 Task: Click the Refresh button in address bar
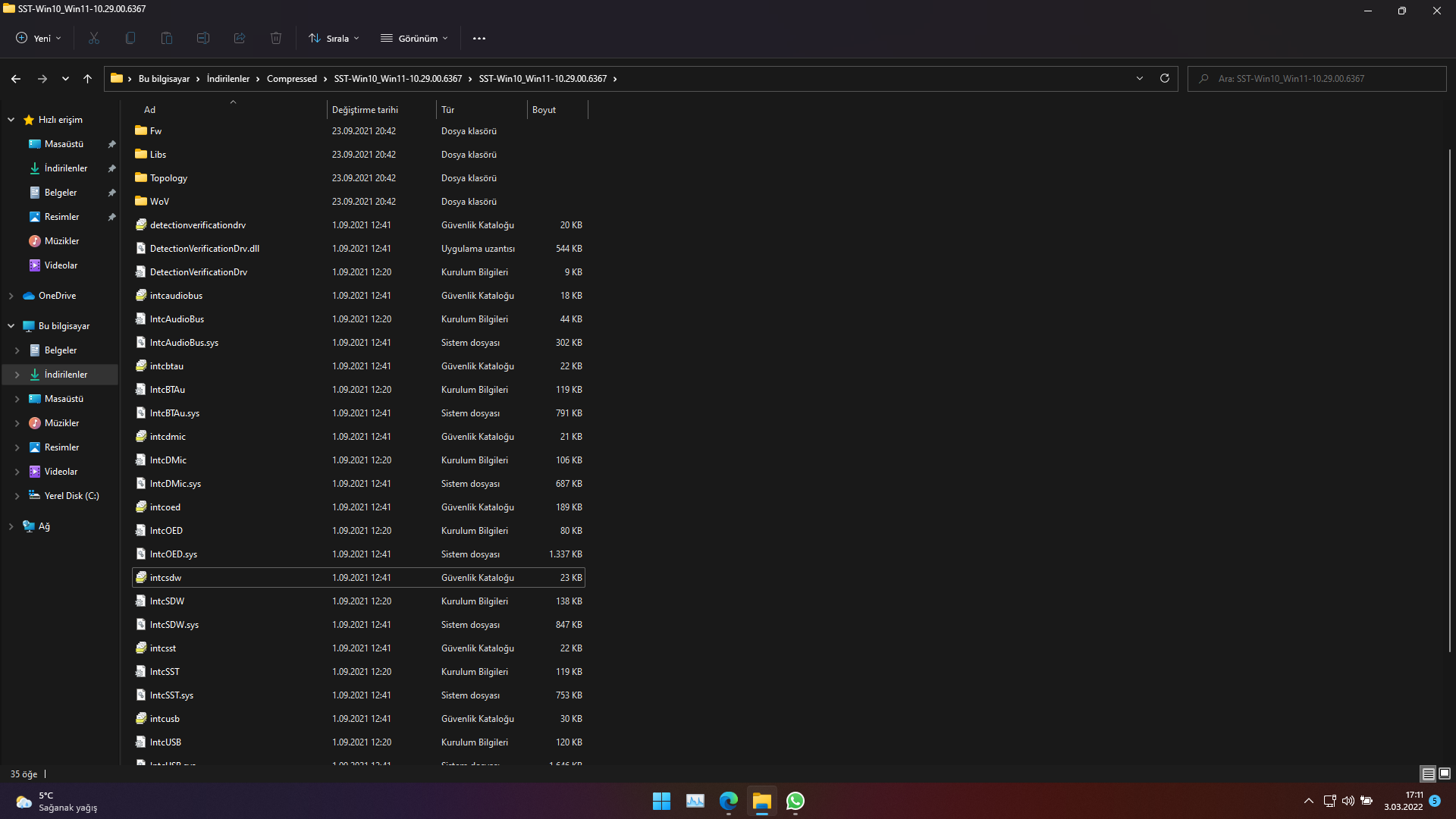(x=1165, y=78)
